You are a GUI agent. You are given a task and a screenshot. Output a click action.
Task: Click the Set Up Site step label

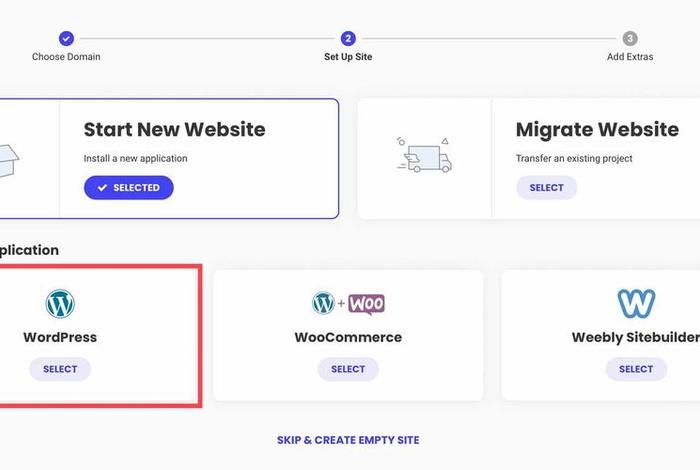pyautogui.click(x=348, y=57)
